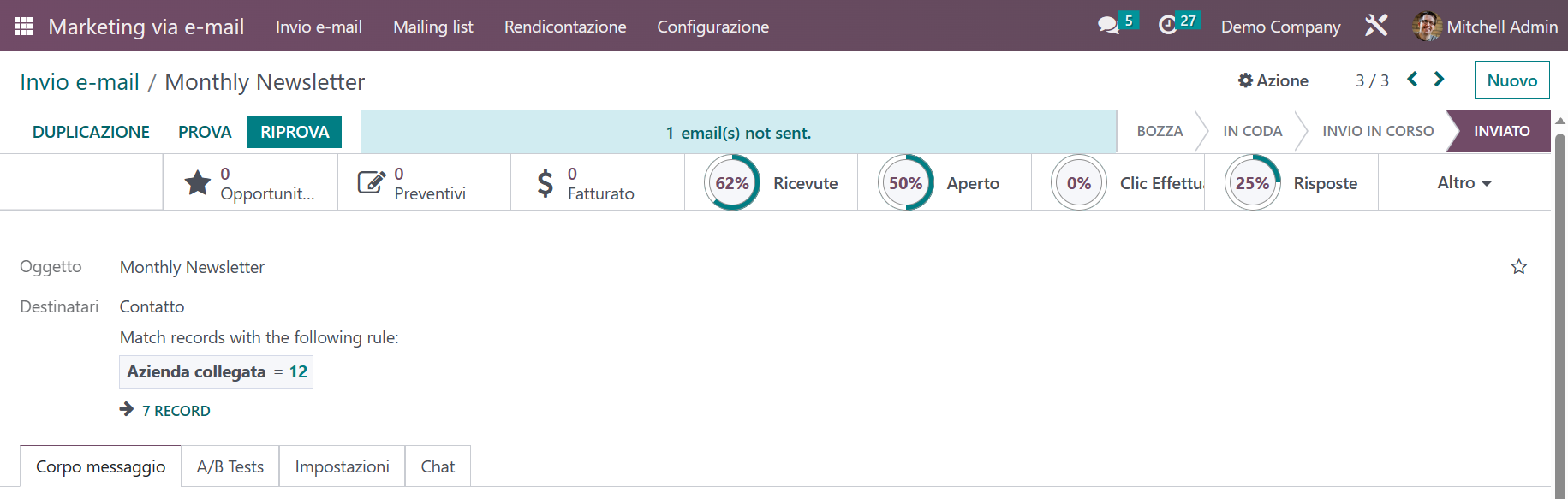
Task: Click the RIPROVA button
Action: [x=295, y=132]
